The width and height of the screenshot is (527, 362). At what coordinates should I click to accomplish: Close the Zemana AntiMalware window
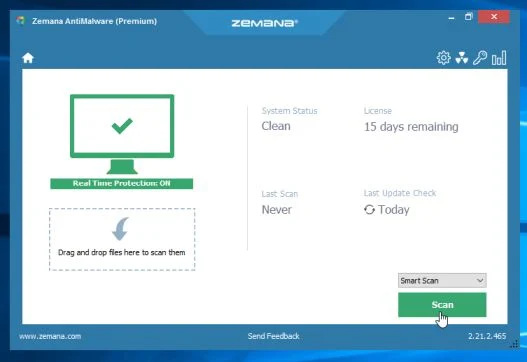pyautogui.click(x=494, y=17)
